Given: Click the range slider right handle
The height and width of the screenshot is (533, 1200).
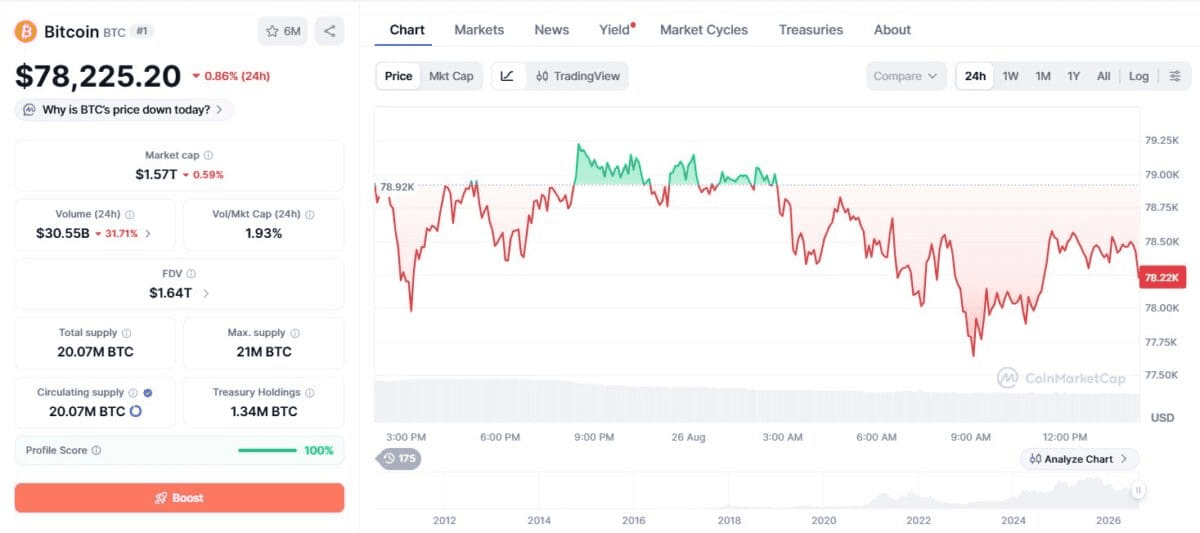Looking at the screenshot, I should [x=1138, y=490].
